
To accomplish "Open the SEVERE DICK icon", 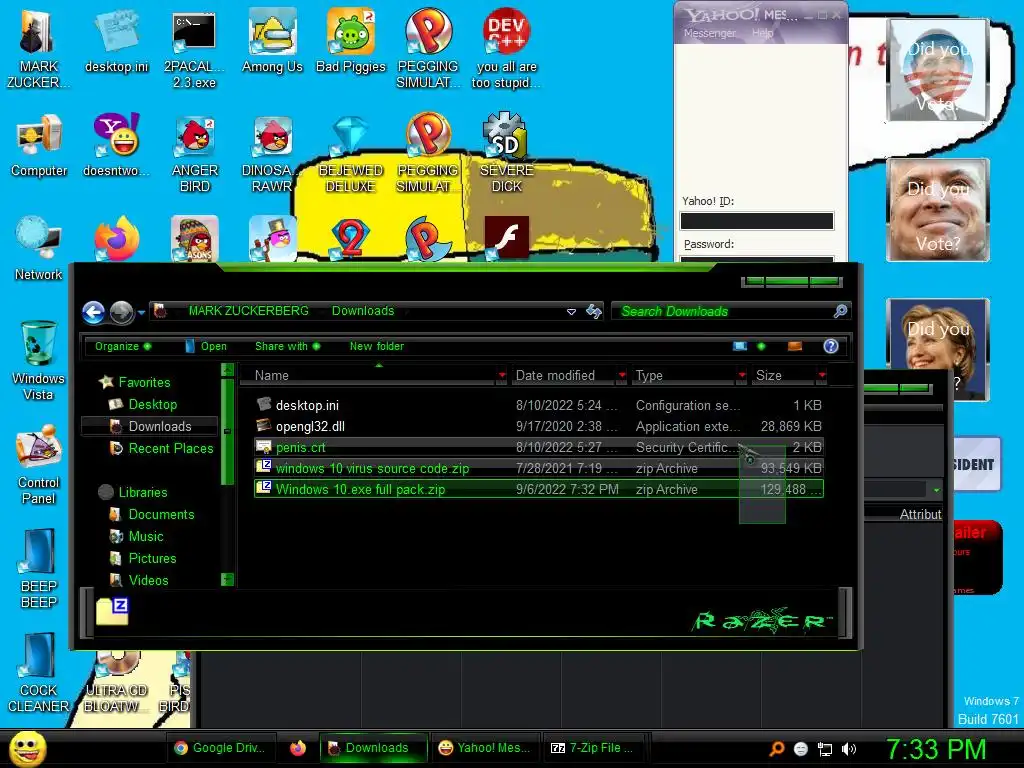I will pos(507,153).
